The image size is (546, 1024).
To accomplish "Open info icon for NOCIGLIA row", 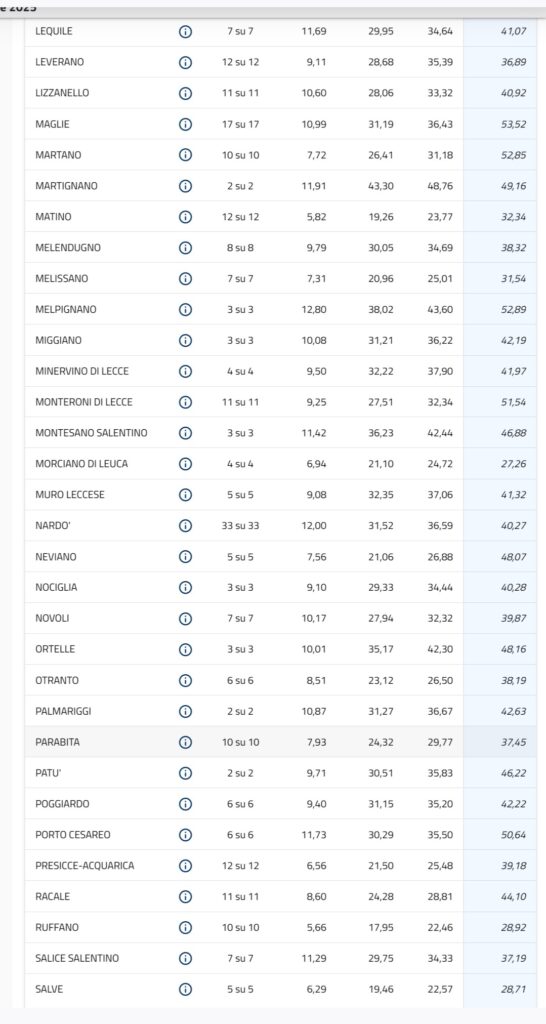I will (x=185, y=588).
